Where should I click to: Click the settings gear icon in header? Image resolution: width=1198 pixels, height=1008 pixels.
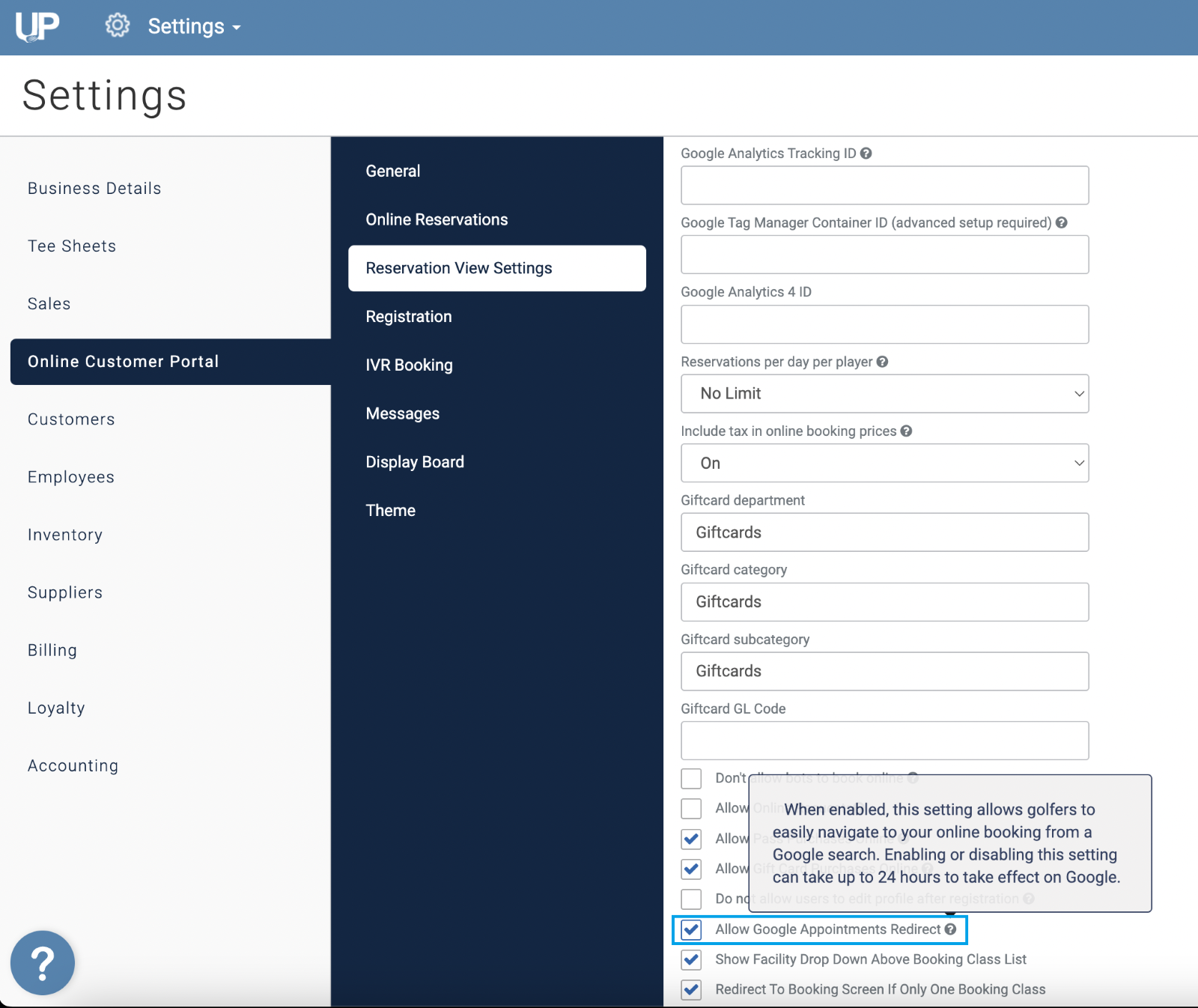118,25
